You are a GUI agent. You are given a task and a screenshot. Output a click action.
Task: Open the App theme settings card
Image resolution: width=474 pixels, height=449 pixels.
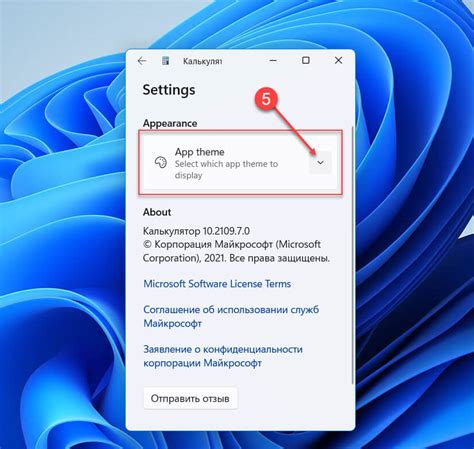point(240,162)
